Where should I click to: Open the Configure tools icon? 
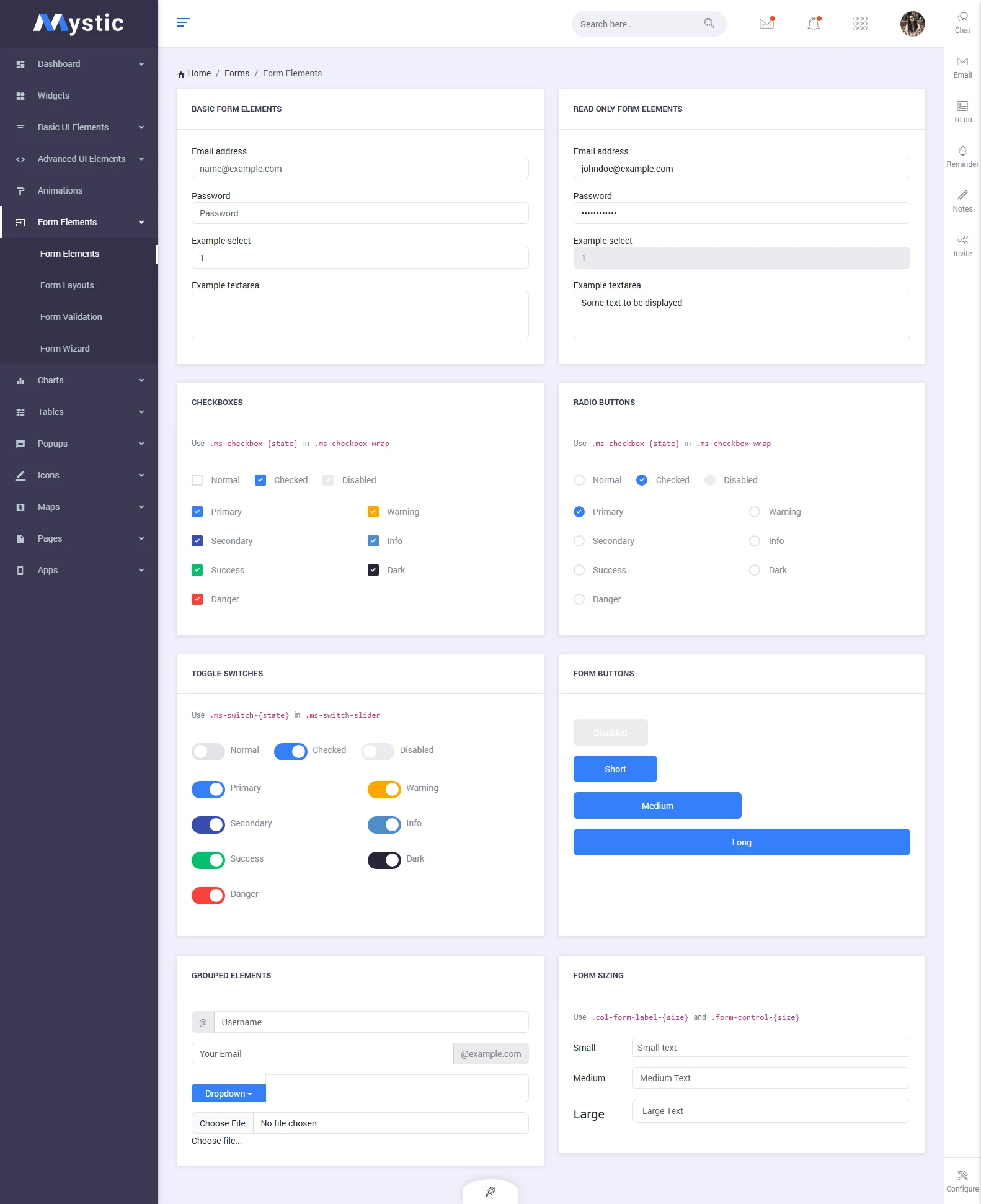[962, 1176]
